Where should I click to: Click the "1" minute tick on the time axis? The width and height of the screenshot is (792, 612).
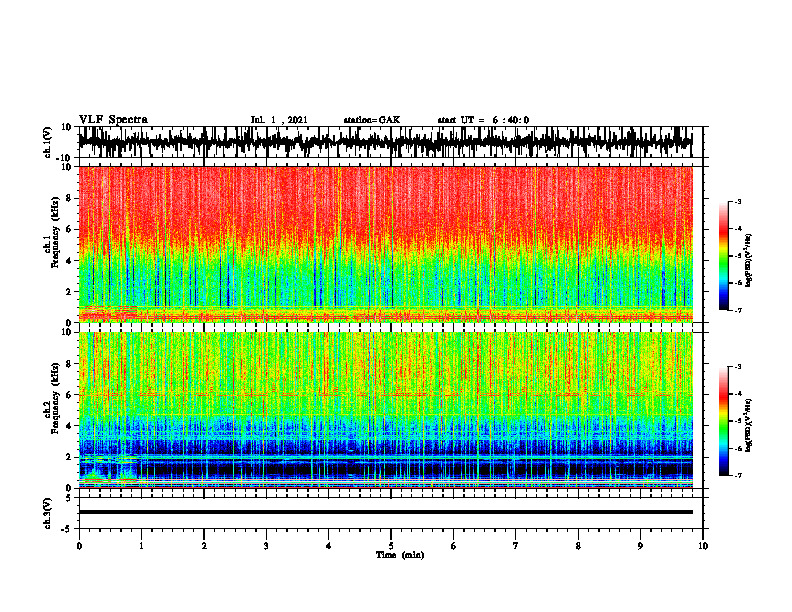141,546
